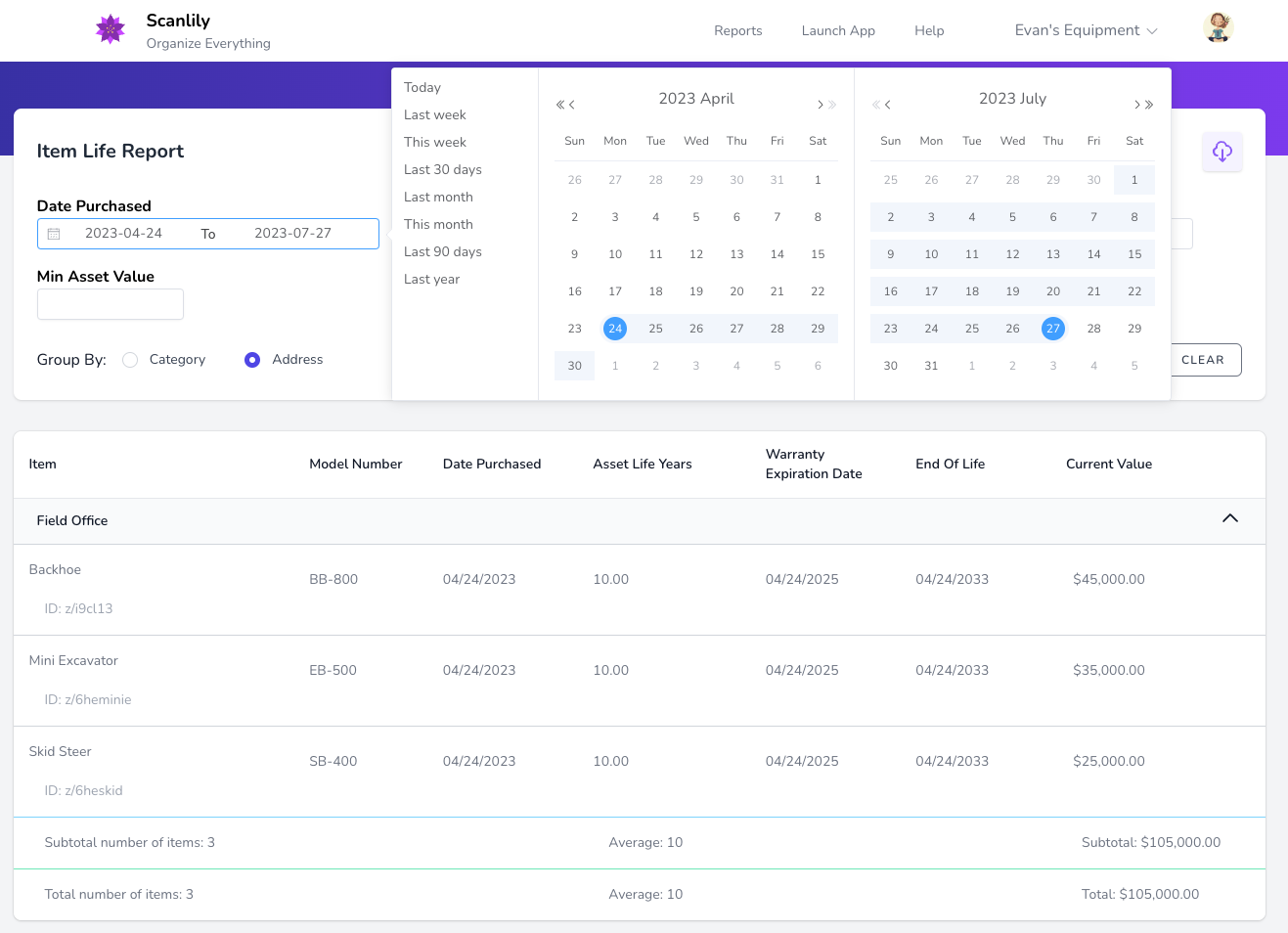Open the Evan's Equipment dropdown
This screenshot has height=933, width=1288.
tap(1086, 30)
